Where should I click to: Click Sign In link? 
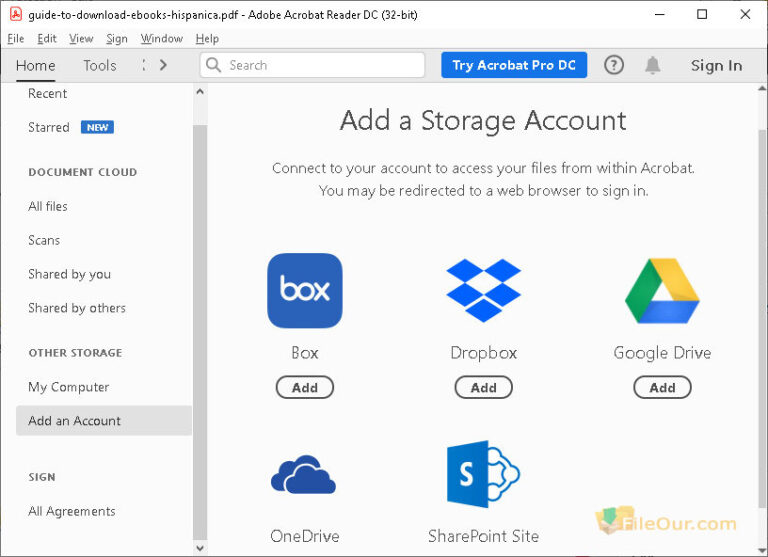point(716,65)
